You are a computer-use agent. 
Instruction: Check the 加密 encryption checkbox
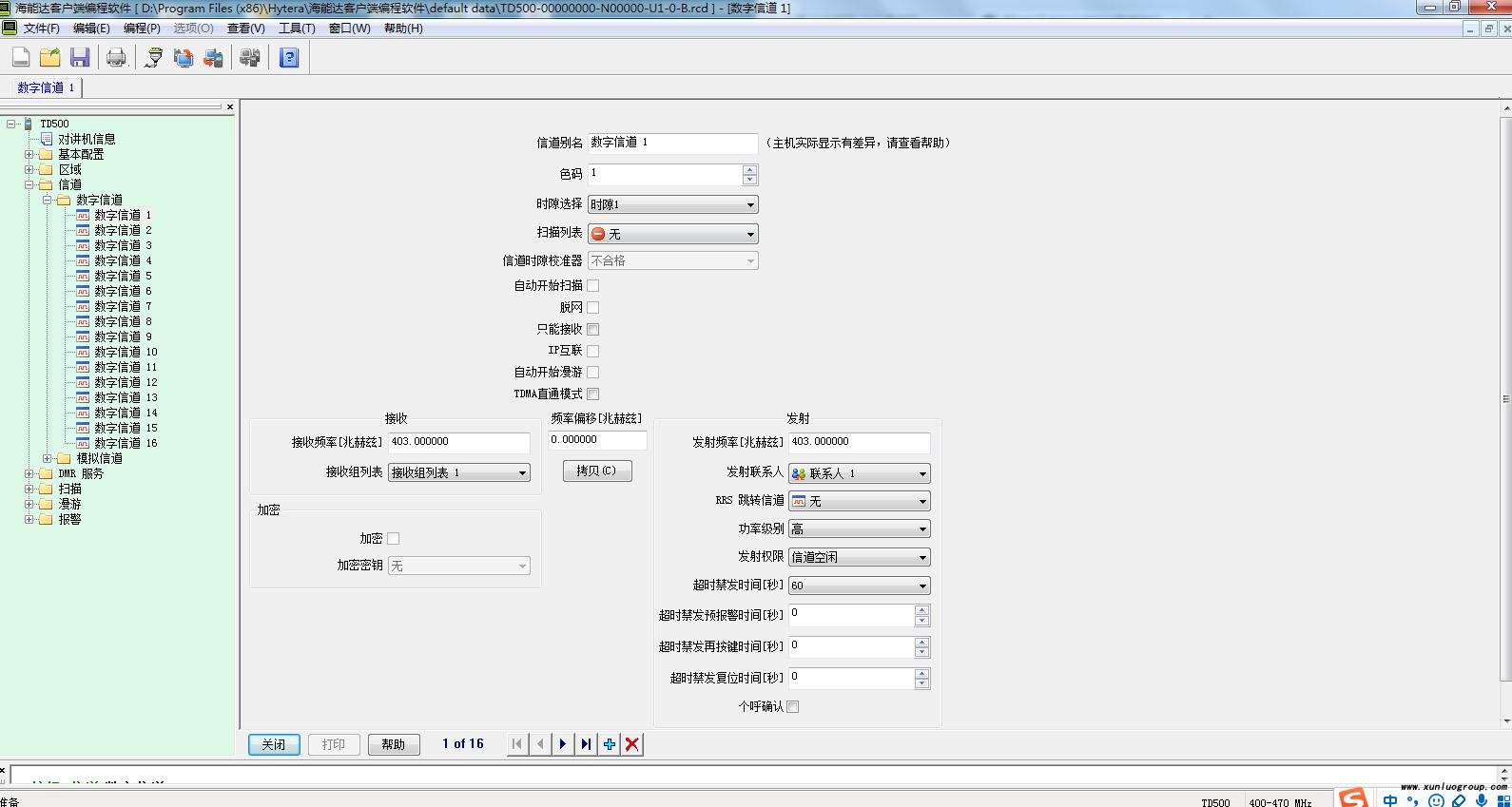394,538
